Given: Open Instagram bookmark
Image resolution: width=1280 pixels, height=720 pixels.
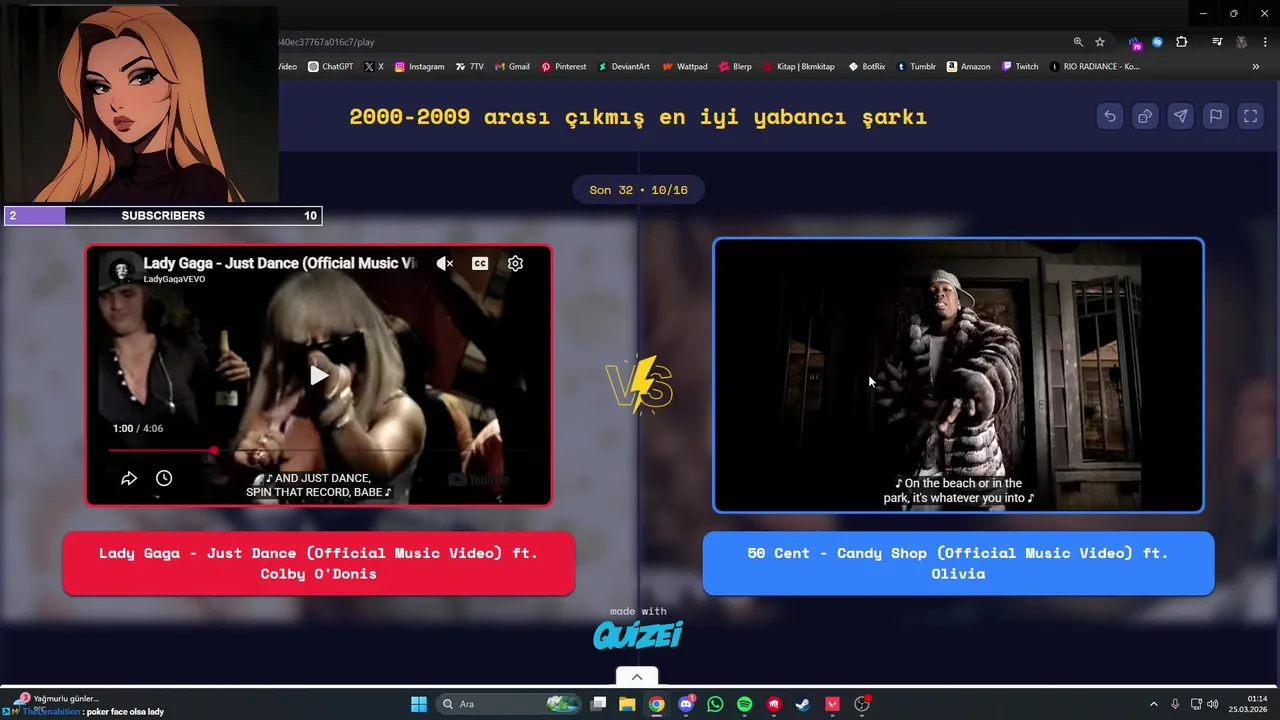Looking at the screenshot, I should tap(420, 67).
